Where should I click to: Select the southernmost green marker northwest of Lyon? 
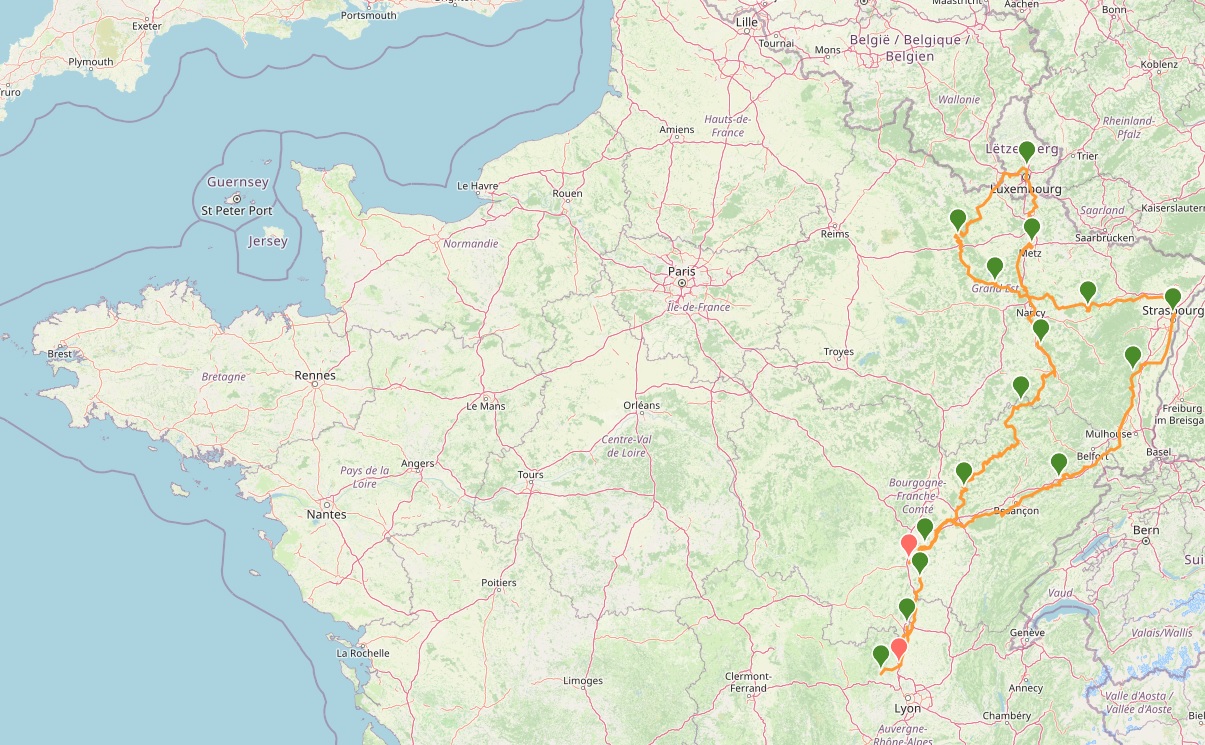click(880, 656)
